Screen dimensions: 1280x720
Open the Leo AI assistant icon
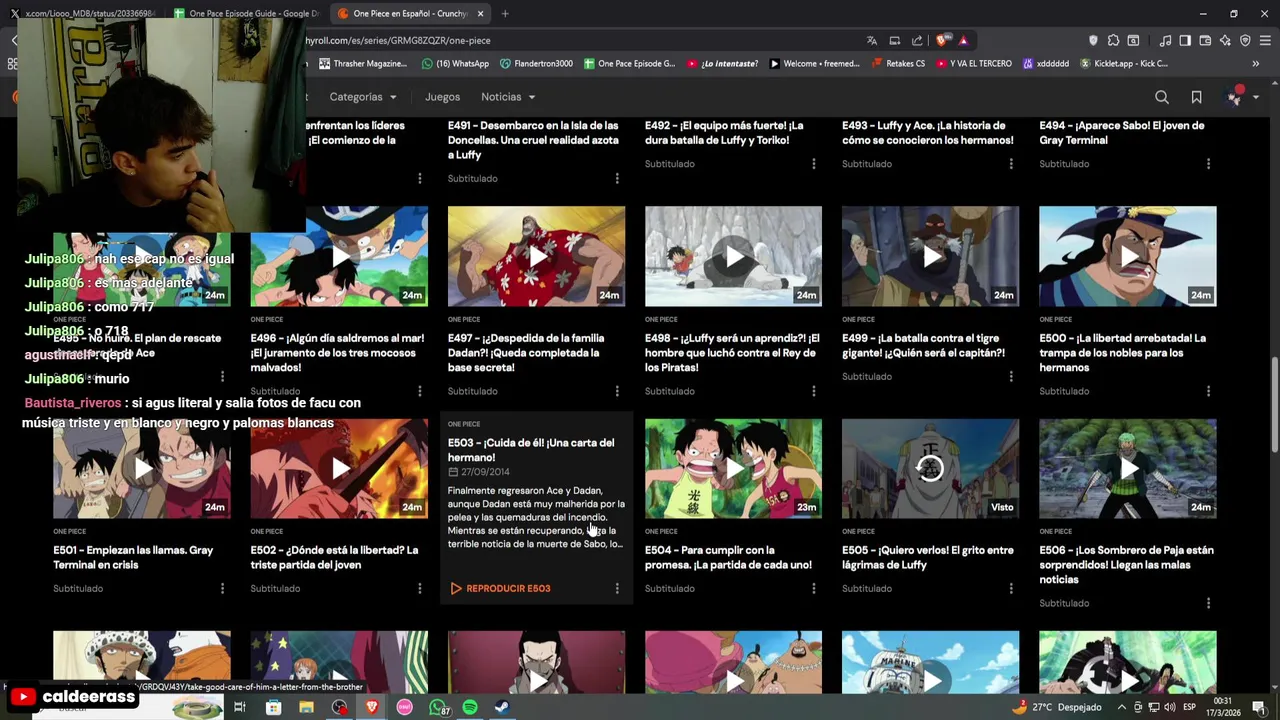point(1225,40)
